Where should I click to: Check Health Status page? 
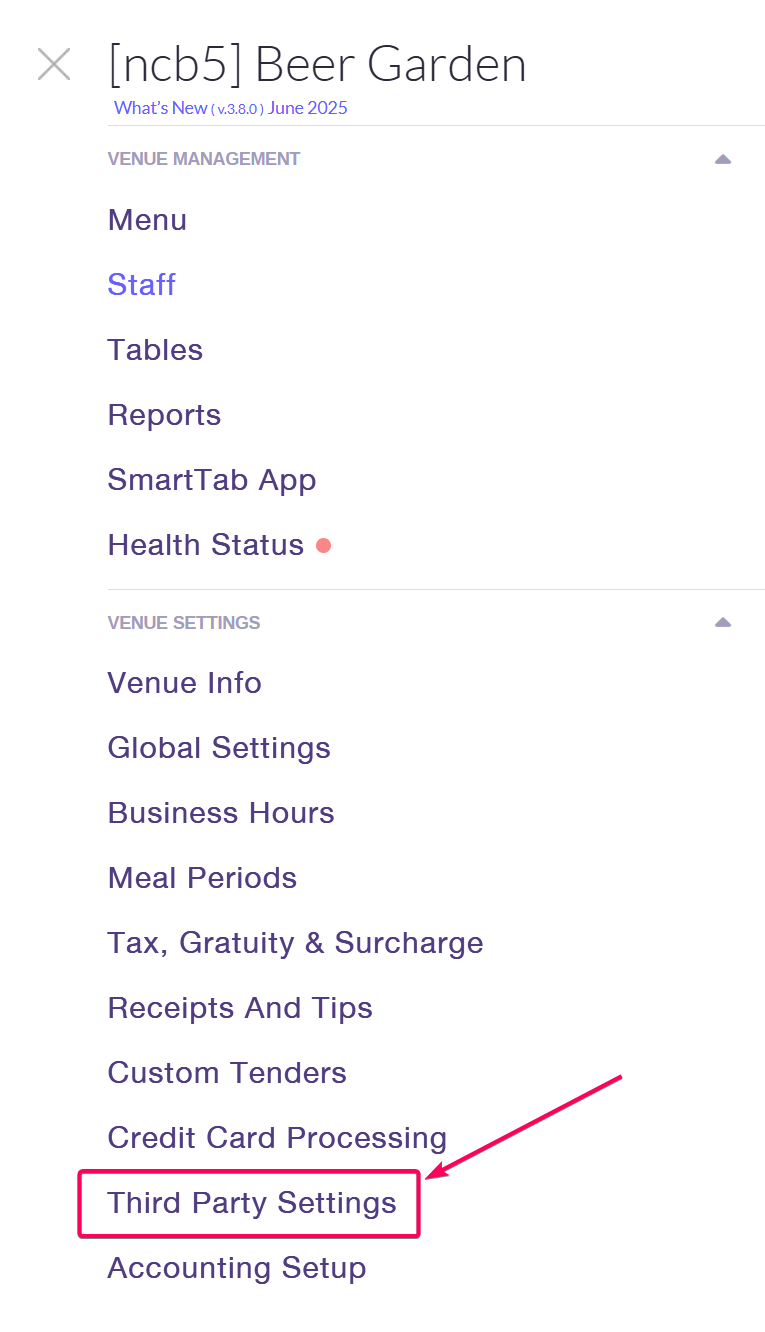pyautogui.click(x=205, y=545)
